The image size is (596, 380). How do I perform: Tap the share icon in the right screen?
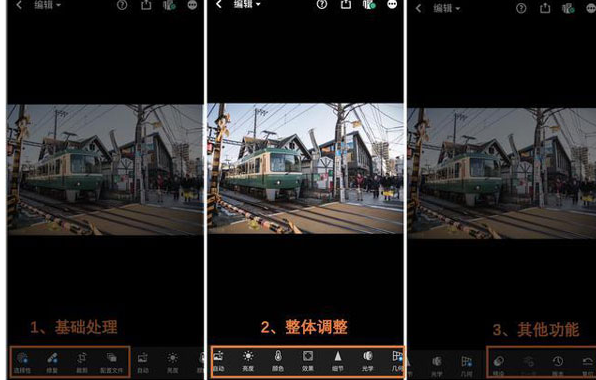tap(545, 8)
